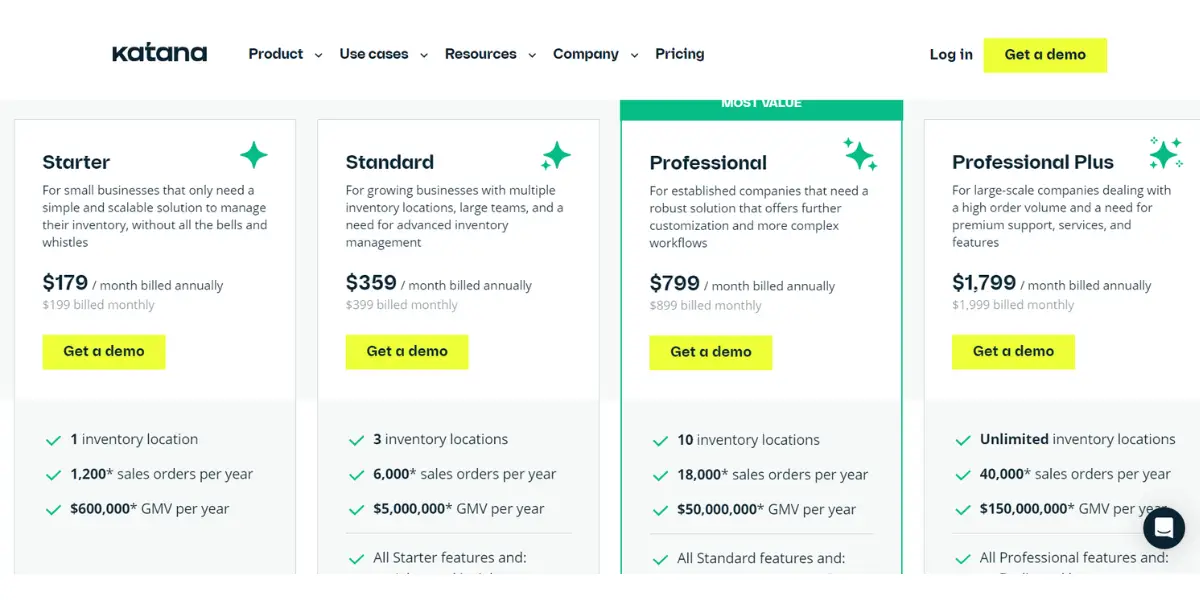This screenshot has height=600, width=1200.
Task: Expand the Resources dropdown chevron
Action: click(x=531, y=55)
